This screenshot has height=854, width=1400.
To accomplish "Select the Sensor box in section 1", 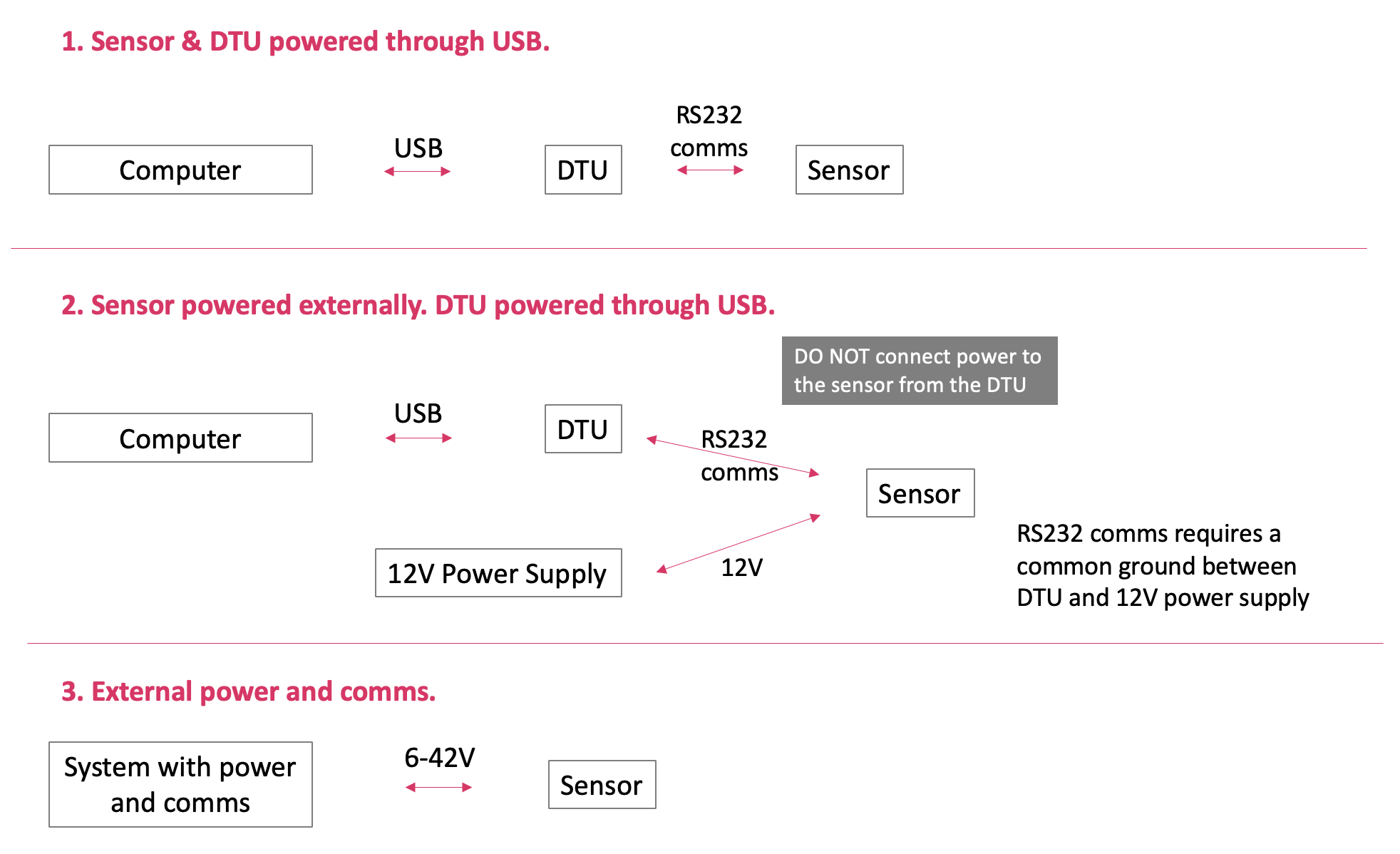I will 848,170.
